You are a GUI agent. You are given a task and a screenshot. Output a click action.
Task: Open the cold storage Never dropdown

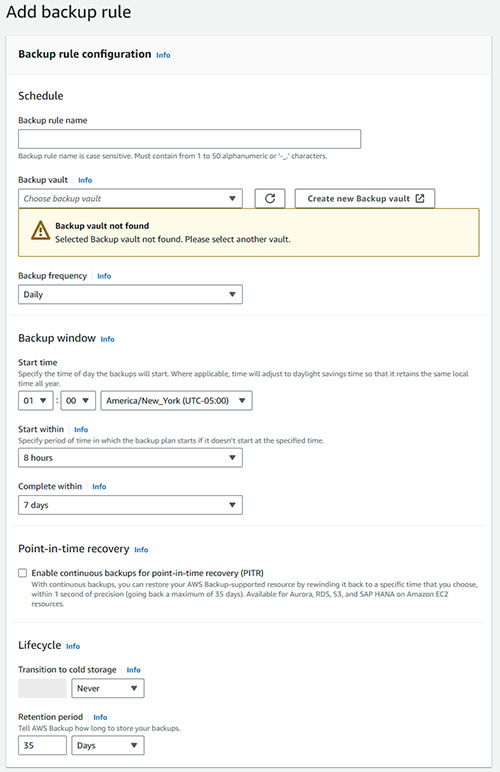108,688
